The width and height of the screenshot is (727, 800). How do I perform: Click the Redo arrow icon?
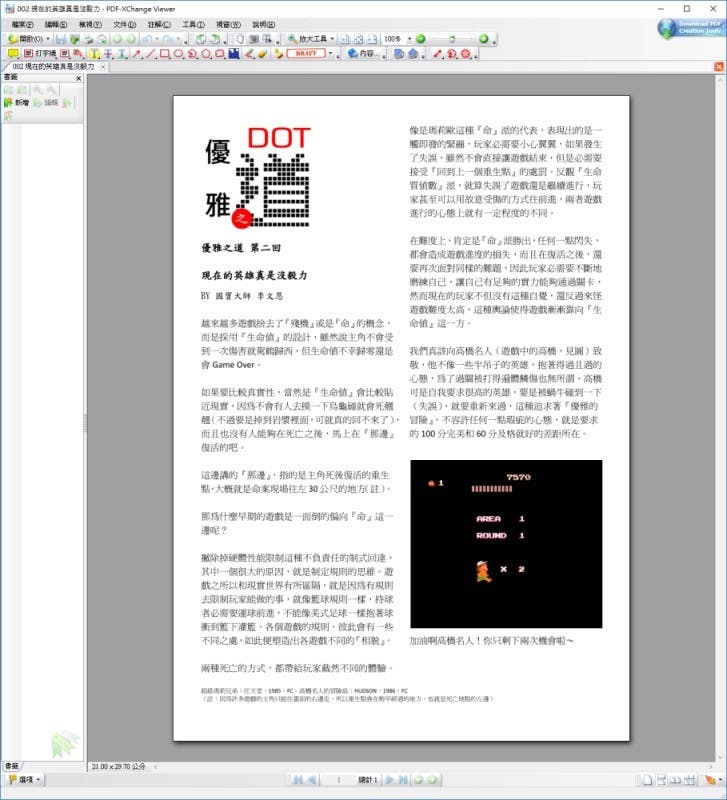click(168, 39)
